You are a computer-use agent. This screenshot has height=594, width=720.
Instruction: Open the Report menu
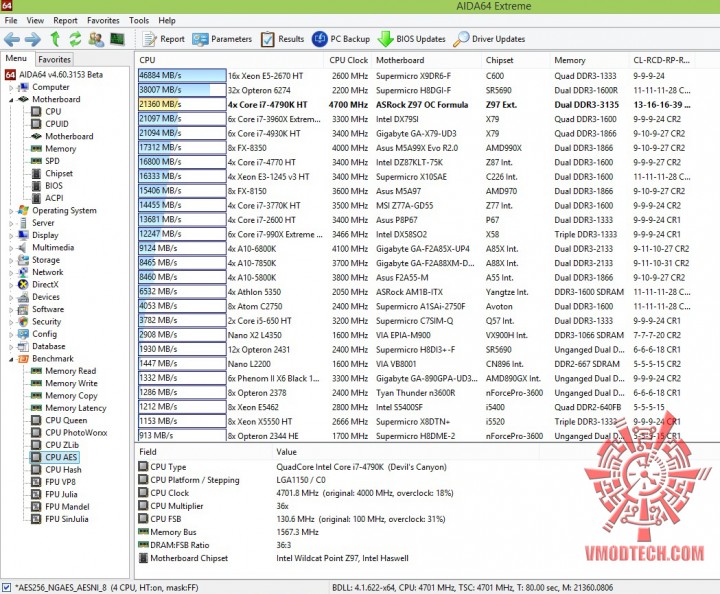pyautogui.click(x=65, y=21)
